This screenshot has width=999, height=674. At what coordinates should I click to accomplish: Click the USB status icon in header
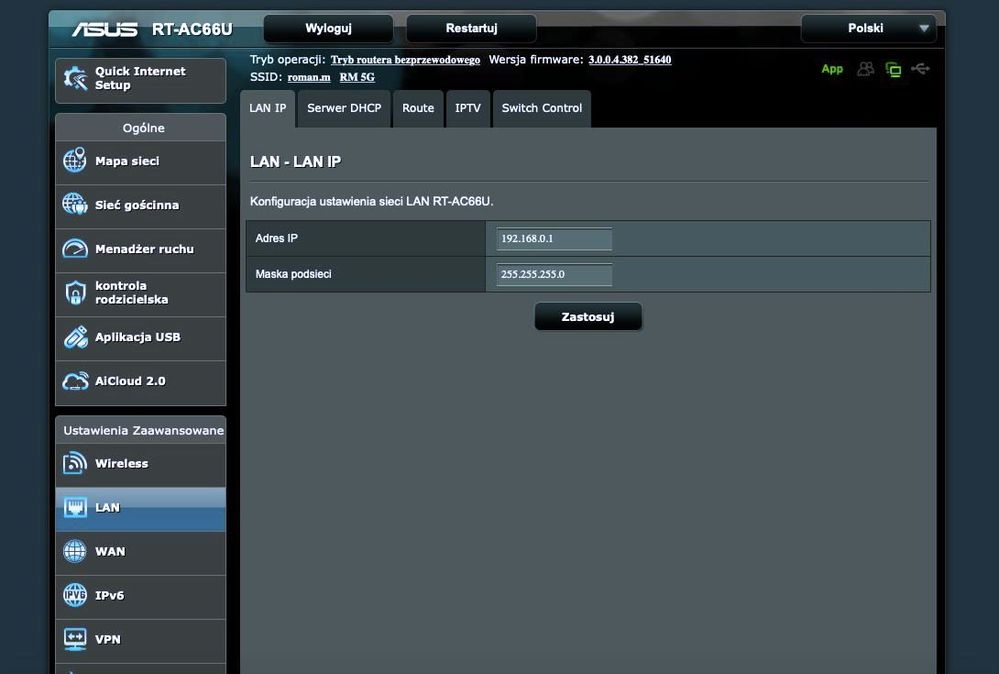[x=920, y=69]
